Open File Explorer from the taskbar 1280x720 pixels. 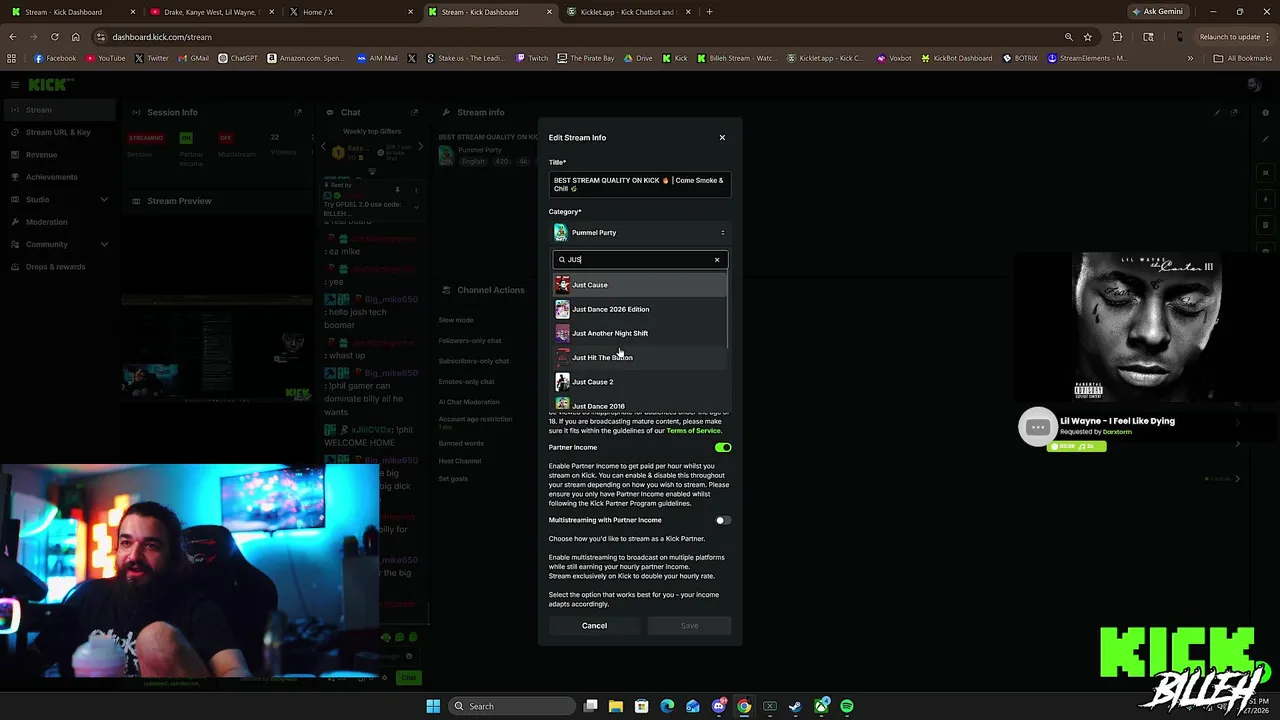click(x=616, y=706)
